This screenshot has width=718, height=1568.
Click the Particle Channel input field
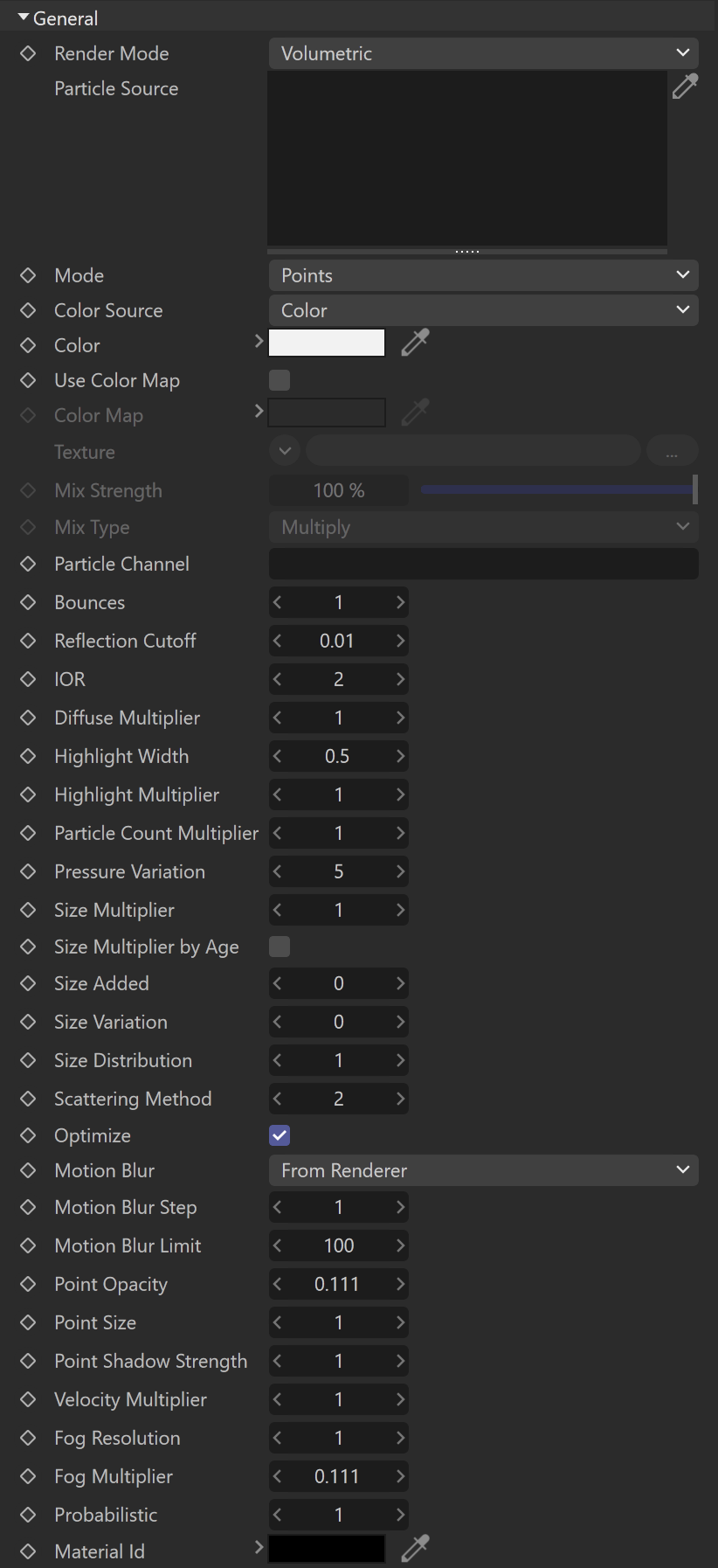click(483, 564)
